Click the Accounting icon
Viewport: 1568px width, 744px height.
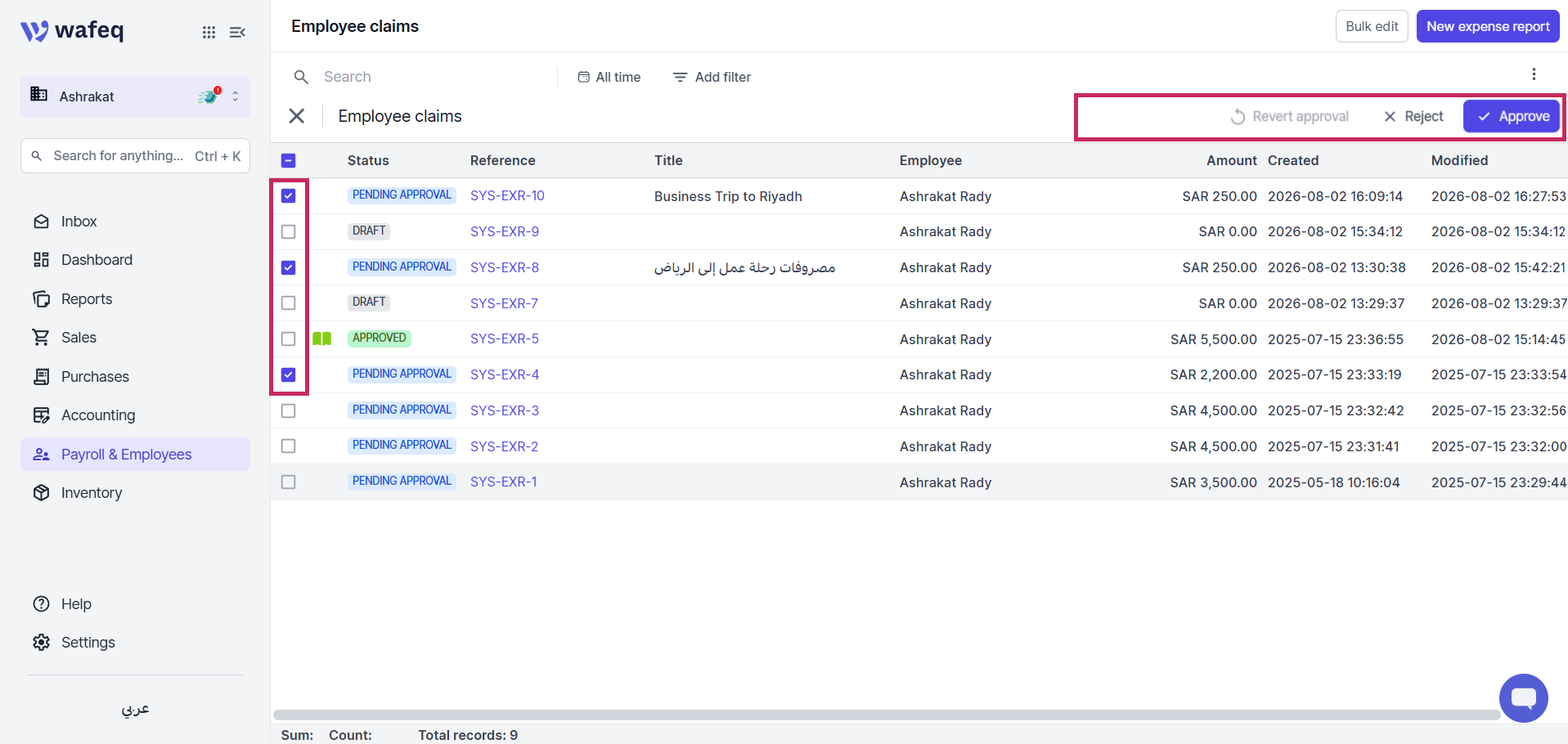click(41, 415)
